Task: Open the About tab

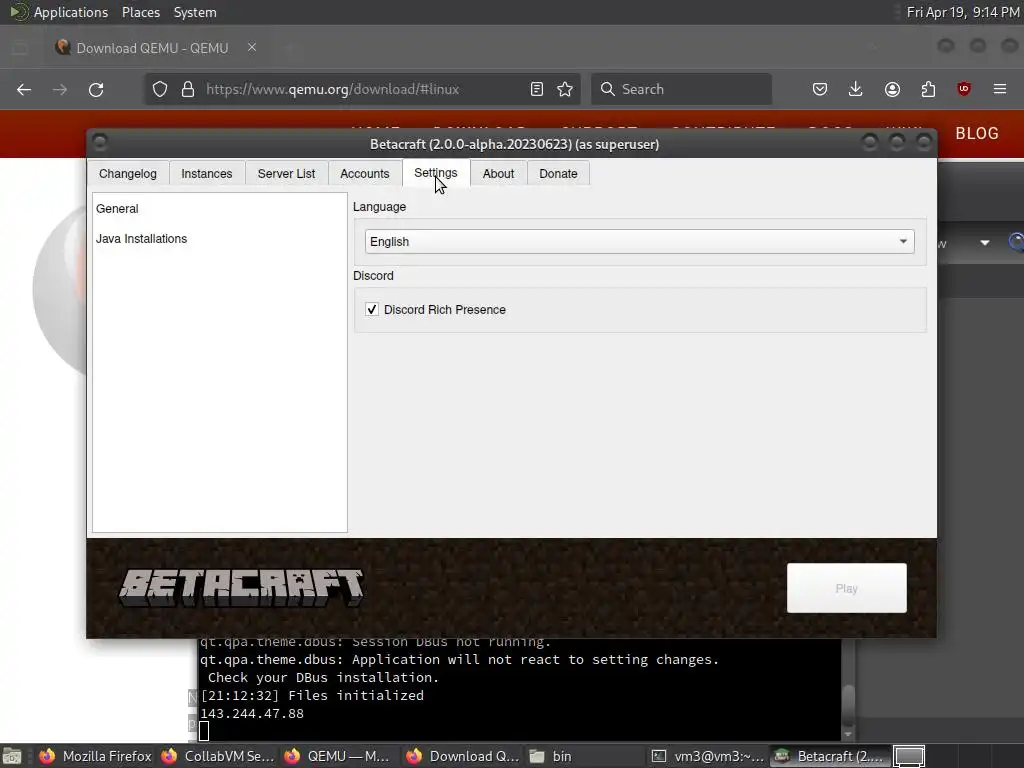Action: click(x=498, y=174)
